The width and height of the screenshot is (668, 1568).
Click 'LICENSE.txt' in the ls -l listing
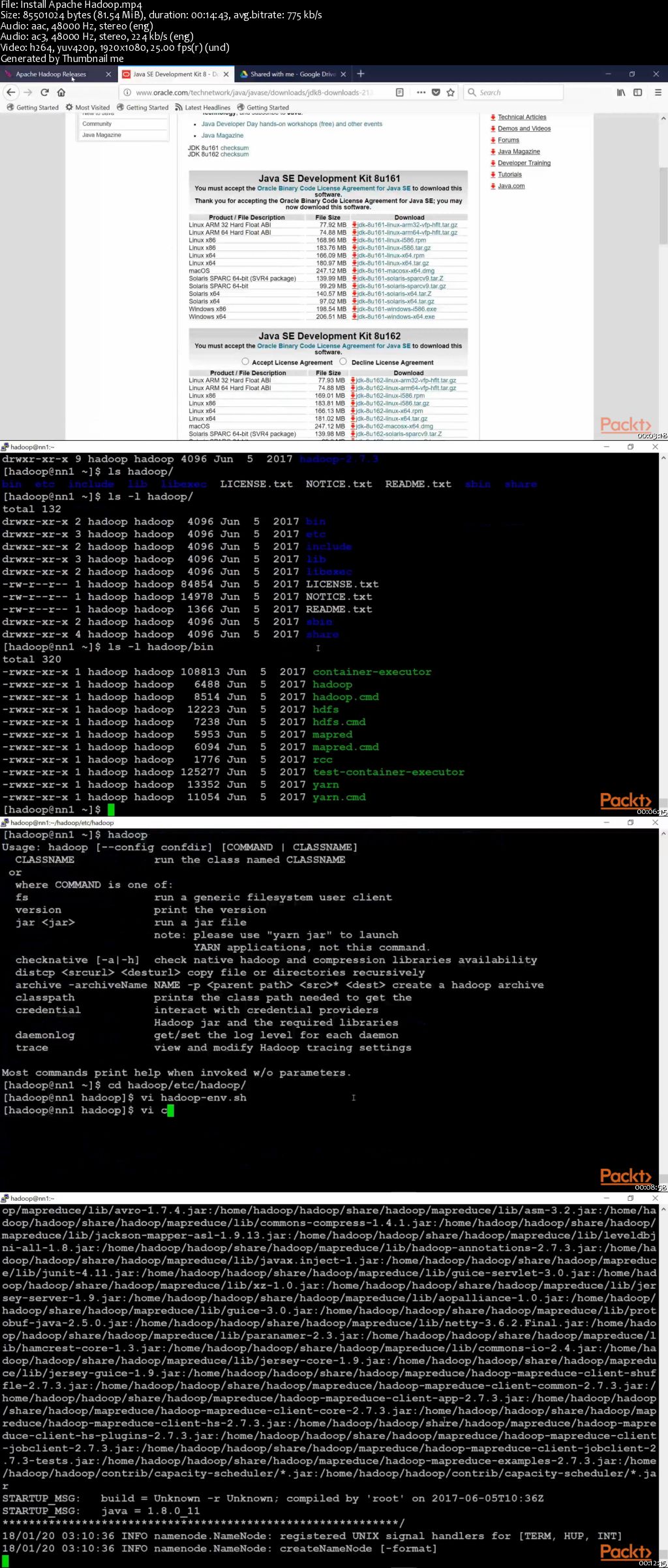pos(342,584)
